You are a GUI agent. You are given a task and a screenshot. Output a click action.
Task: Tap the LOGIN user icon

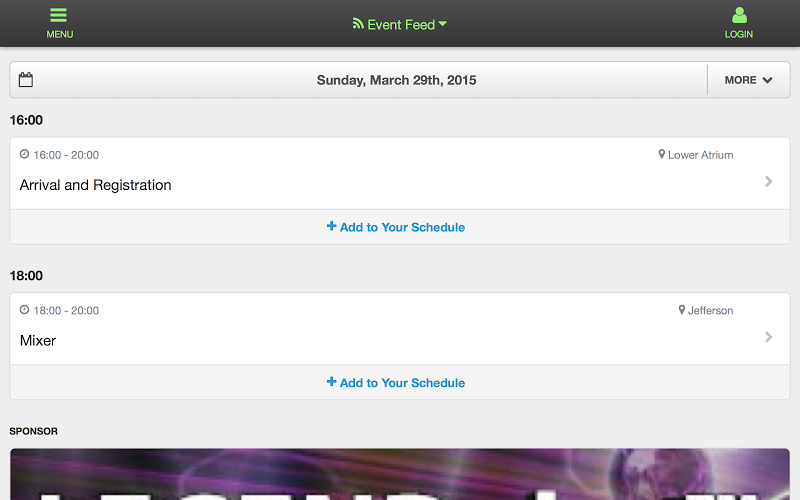(x=739, y=15)
